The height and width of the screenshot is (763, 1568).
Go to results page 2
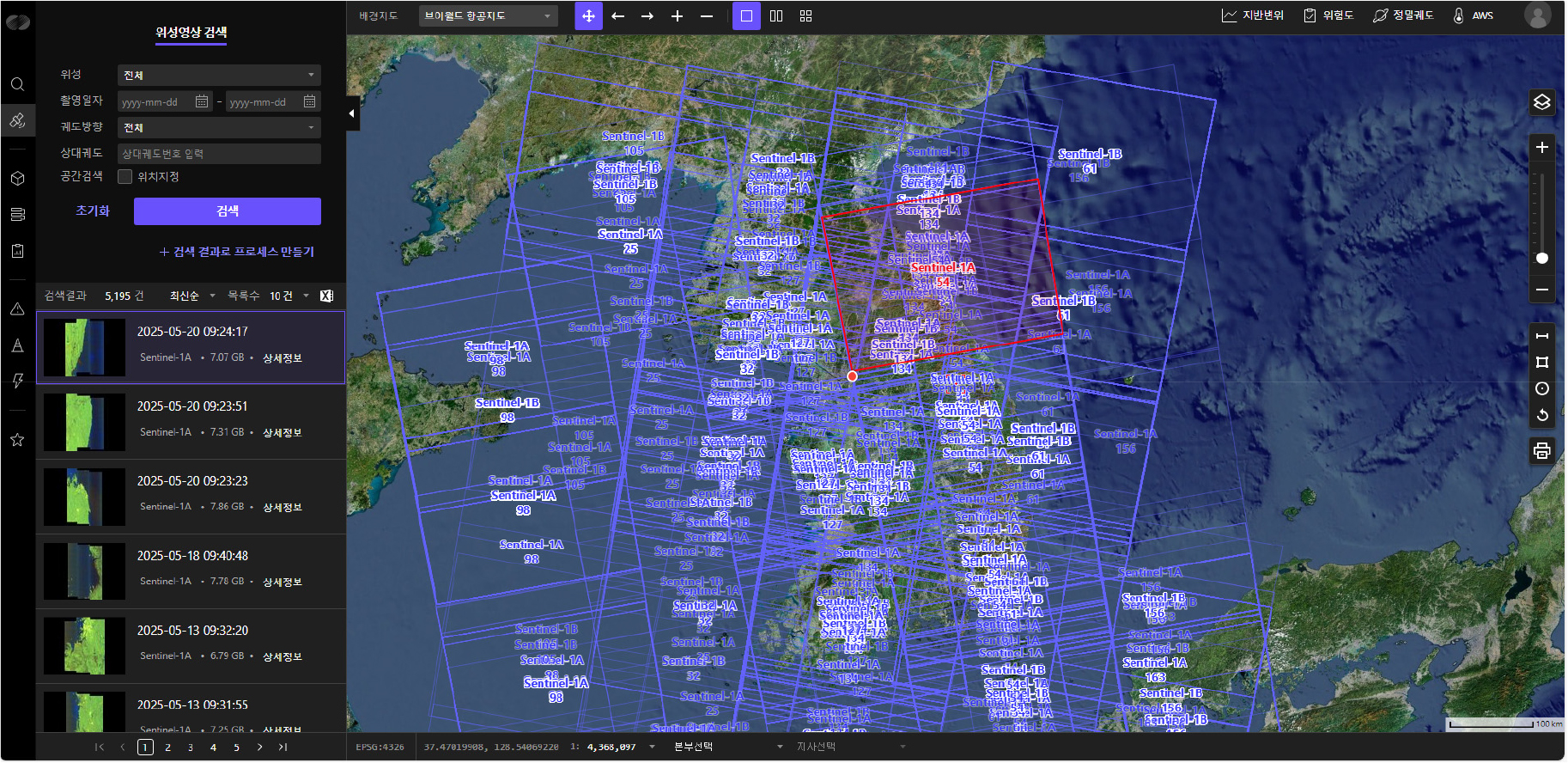tap(167, 748)
